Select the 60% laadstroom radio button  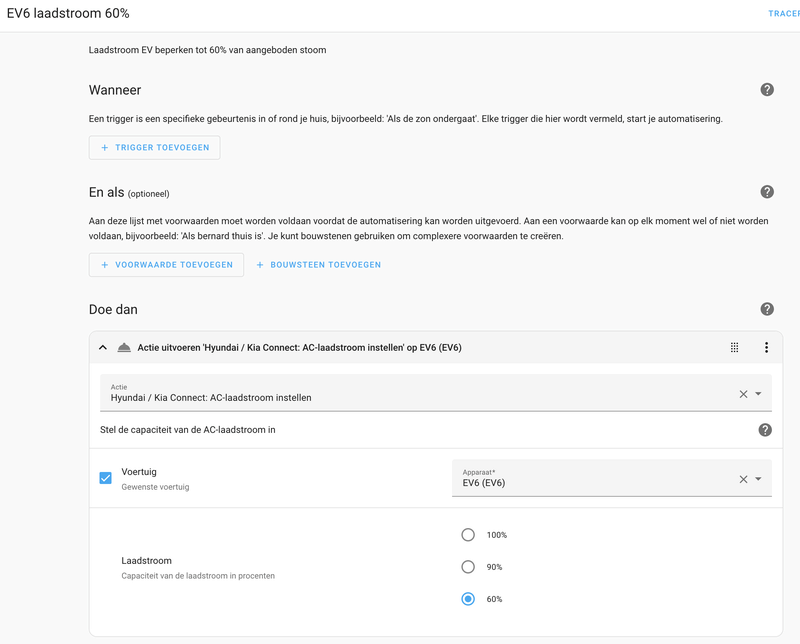468,599
